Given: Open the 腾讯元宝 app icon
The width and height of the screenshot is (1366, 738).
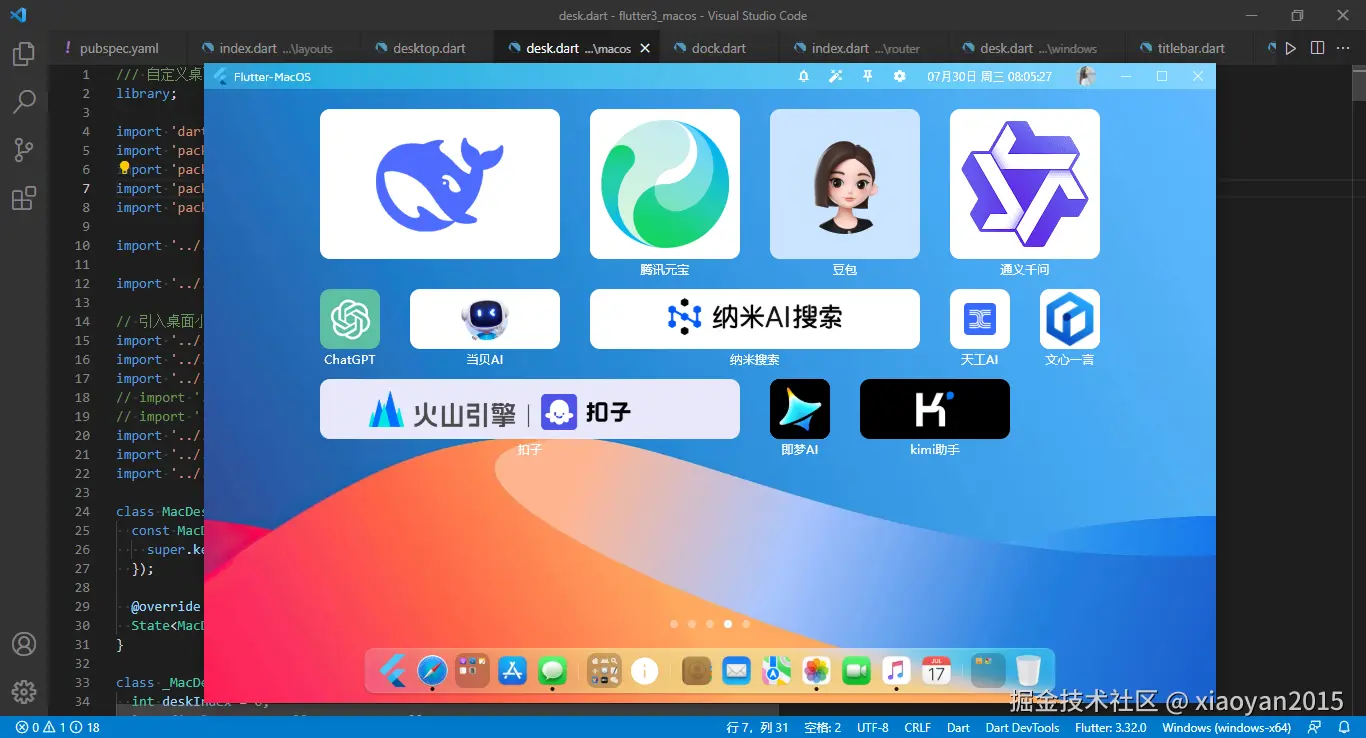Looking at the screenshot, I should [x=664, y=183].
